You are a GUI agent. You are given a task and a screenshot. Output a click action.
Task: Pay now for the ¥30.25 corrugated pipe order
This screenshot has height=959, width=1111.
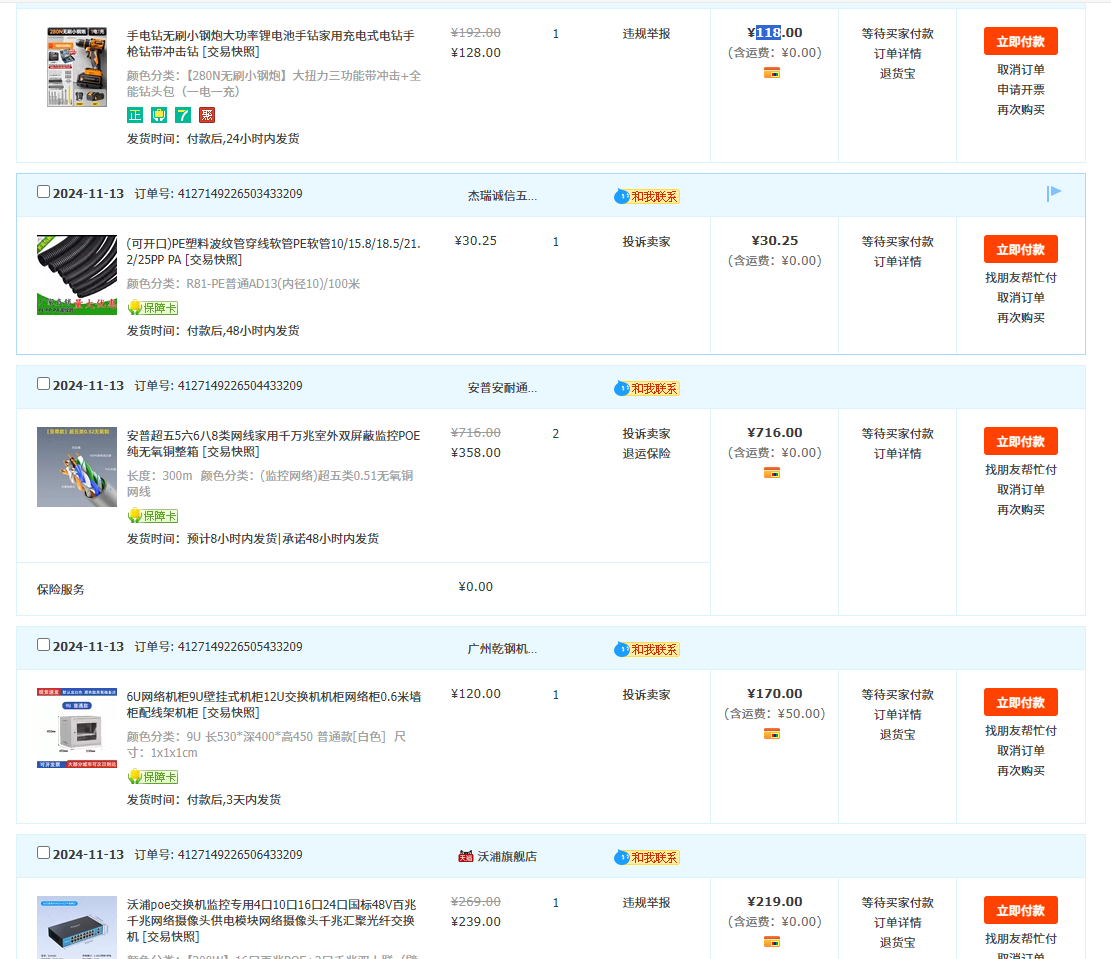click(x=1020, y=250)
